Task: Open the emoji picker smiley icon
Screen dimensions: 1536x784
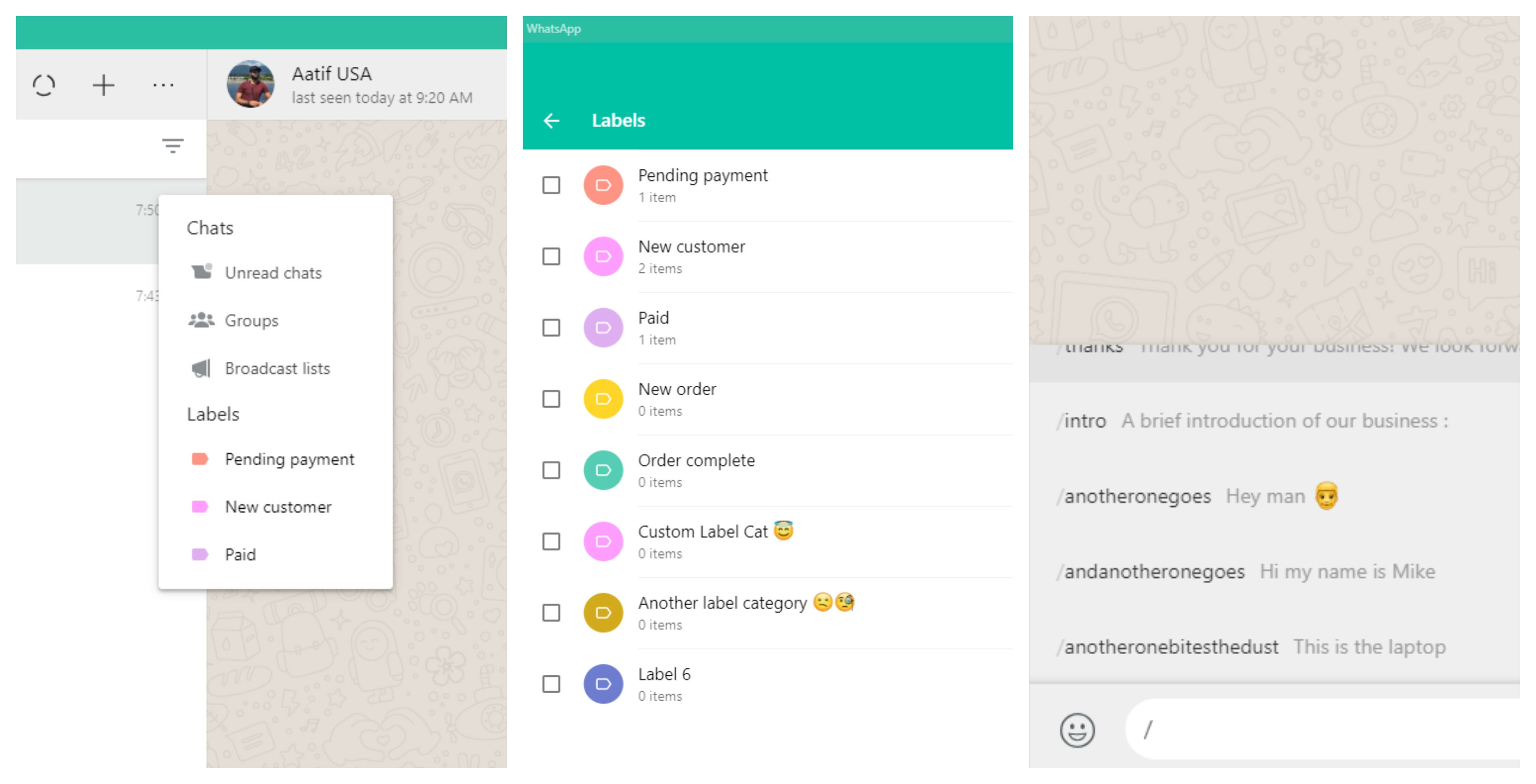Action: [x=1077, y=730]
